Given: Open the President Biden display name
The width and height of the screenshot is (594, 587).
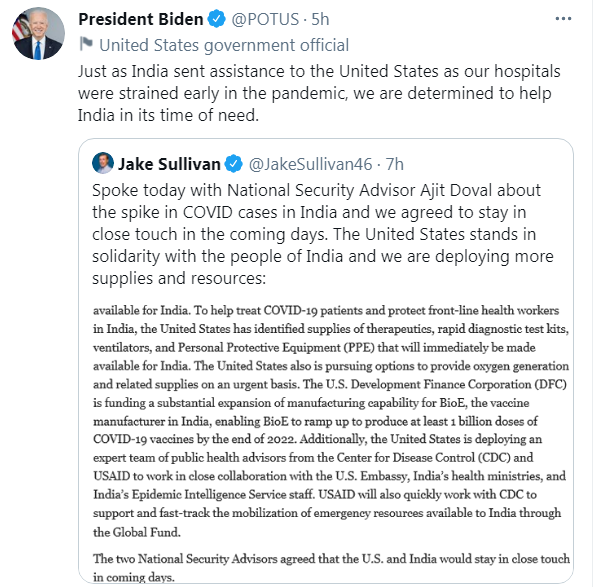Looking at the screenshot, I should coord(141,19).
